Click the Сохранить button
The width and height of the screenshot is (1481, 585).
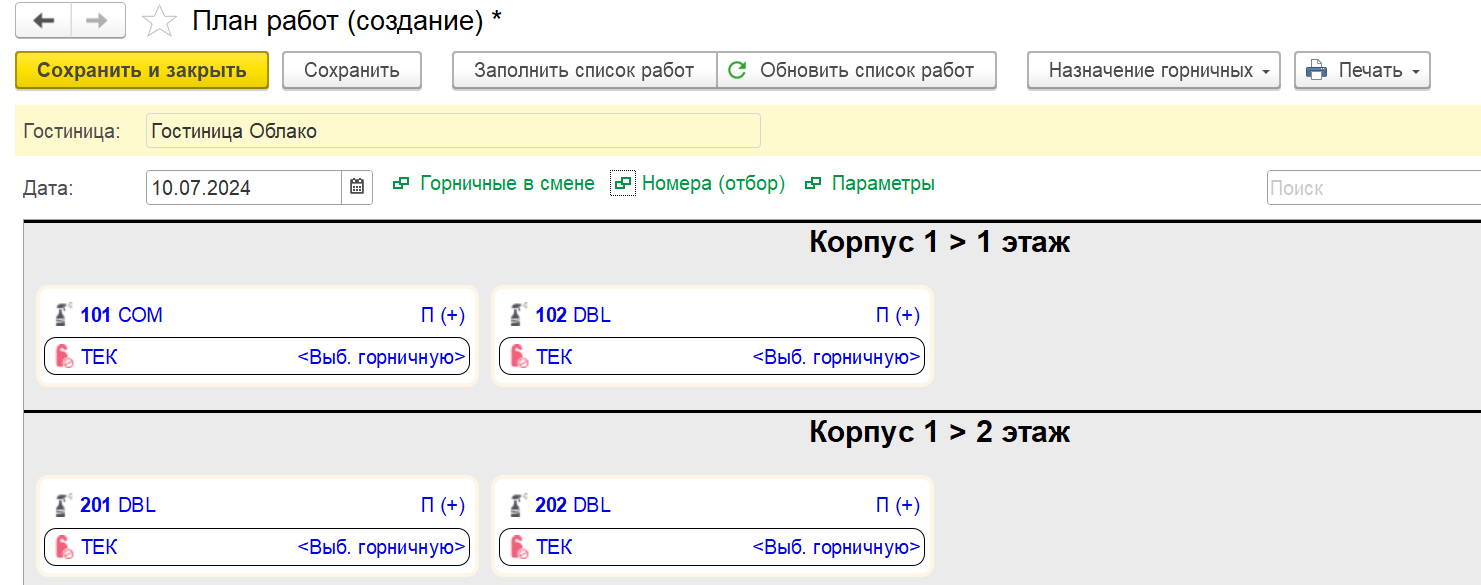[x=352, y=71]
